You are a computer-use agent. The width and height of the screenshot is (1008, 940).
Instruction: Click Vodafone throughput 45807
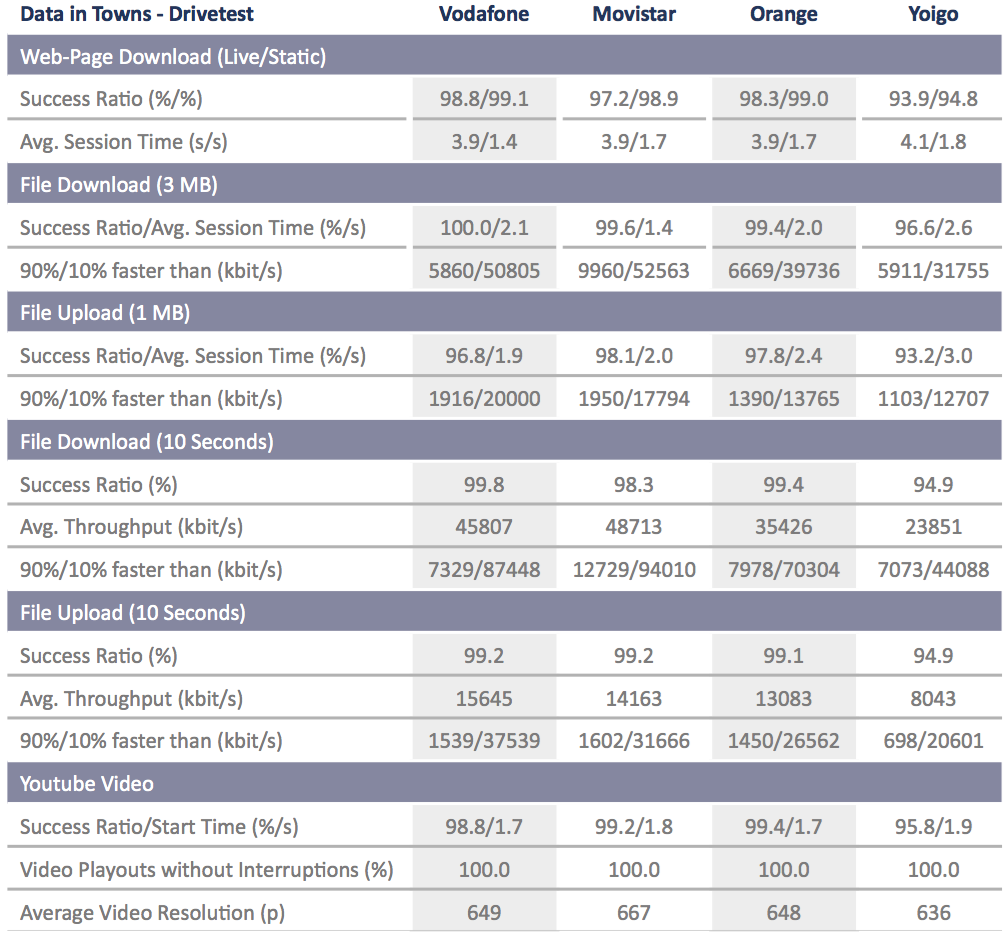click(x=484, y=527)
